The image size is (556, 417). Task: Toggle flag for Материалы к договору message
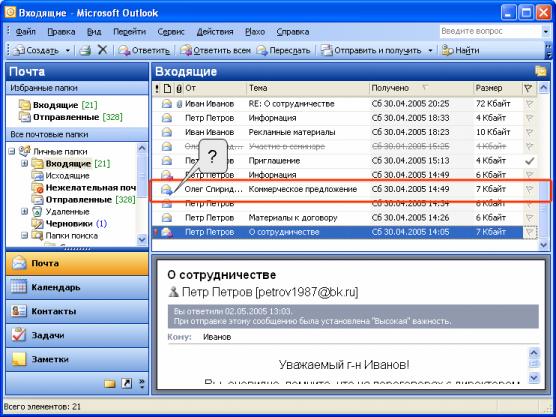[x=529, y=218]
